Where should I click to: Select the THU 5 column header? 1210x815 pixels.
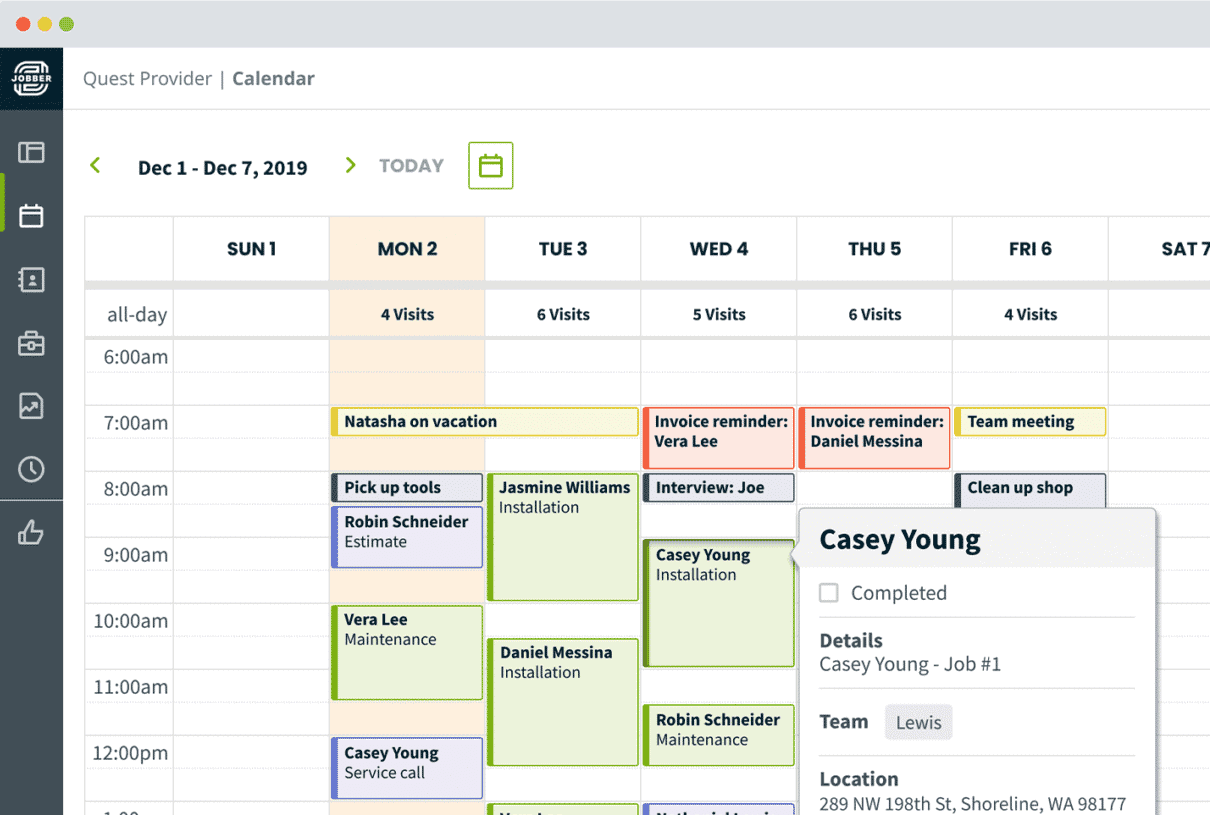click(874, 249)
